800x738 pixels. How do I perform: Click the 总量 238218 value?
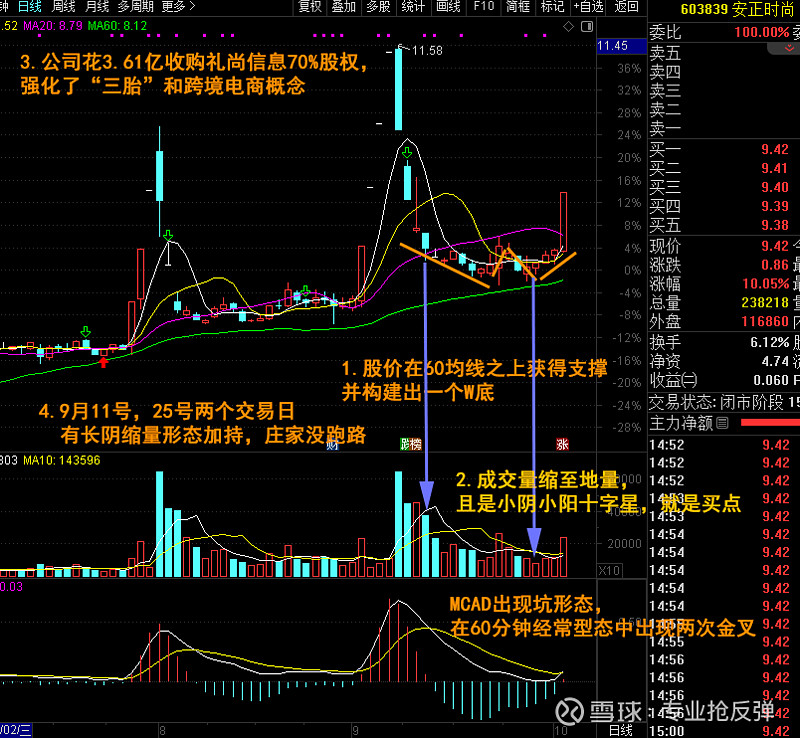coord(765,303)
